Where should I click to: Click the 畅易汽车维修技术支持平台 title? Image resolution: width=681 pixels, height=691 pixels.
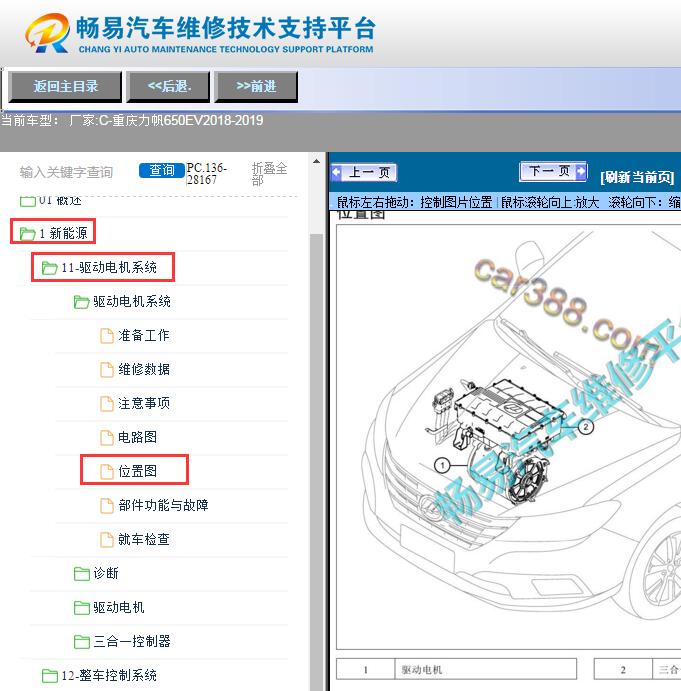(x=226, y=28)
